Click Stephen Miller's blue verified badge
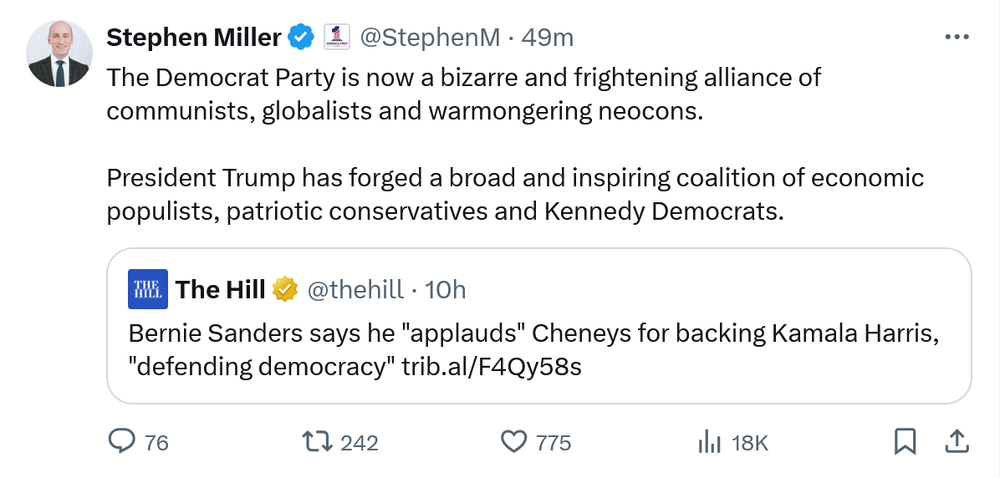The image size is (1000, 478). click(x=300, y=38)
